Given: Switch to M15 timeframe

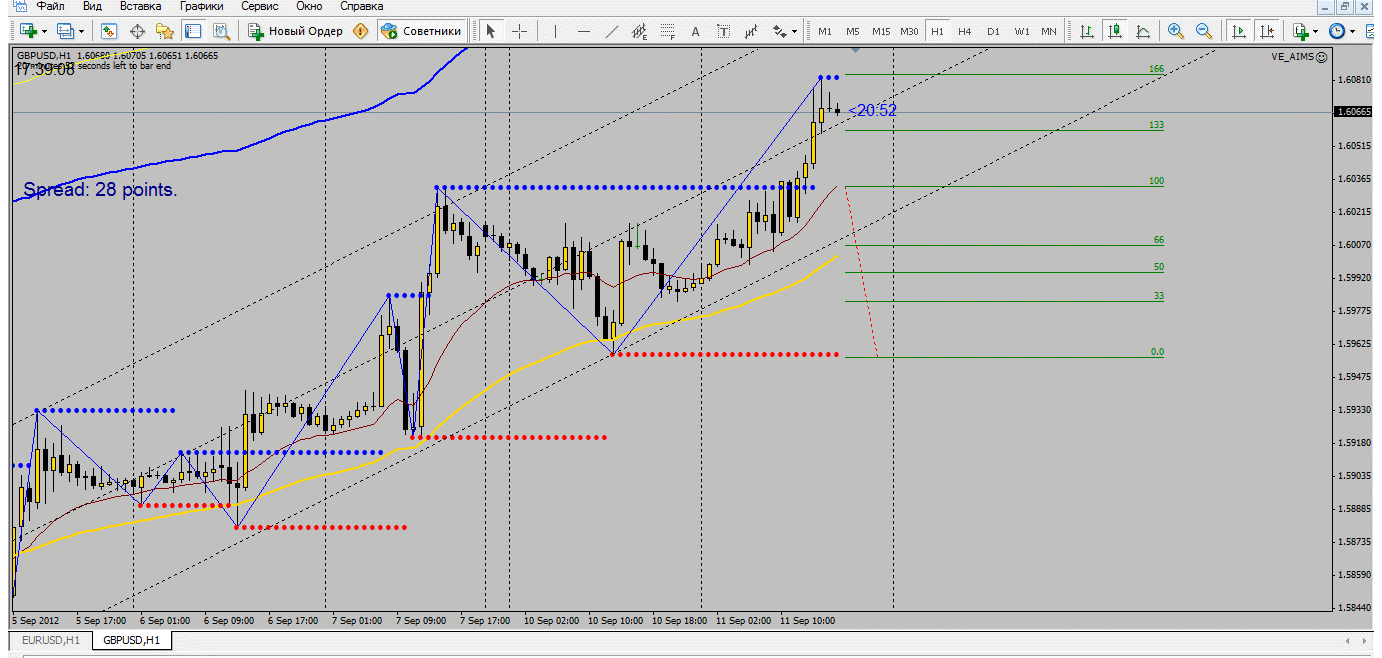Looking at the screenshot, I should [881, 31].
